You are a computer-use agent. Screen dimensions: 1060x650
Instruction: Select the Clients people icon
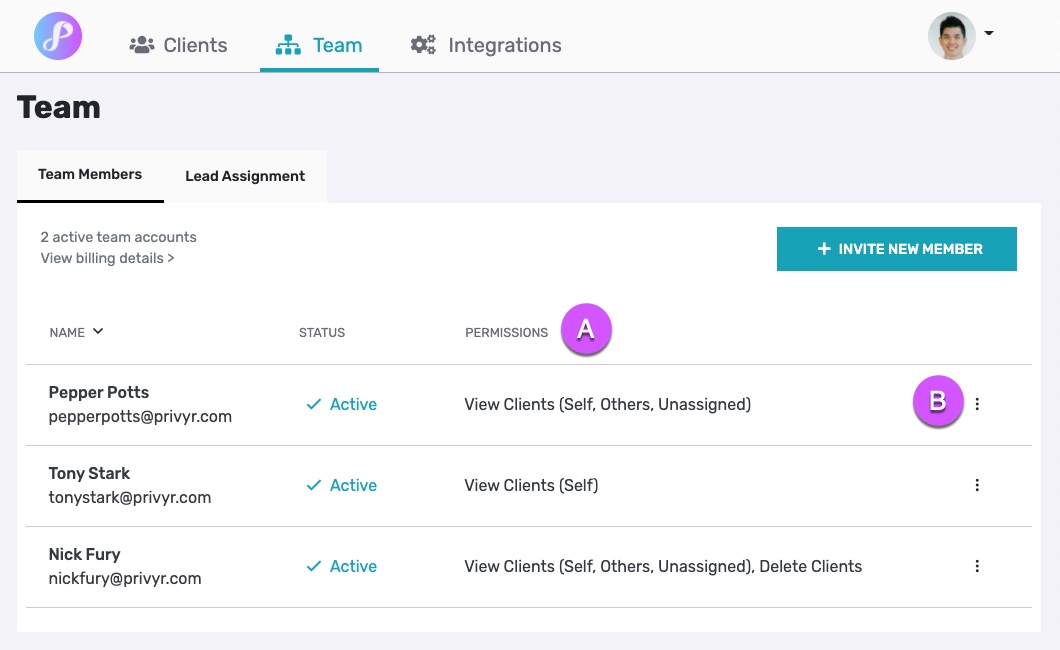(x=141, y=44)
